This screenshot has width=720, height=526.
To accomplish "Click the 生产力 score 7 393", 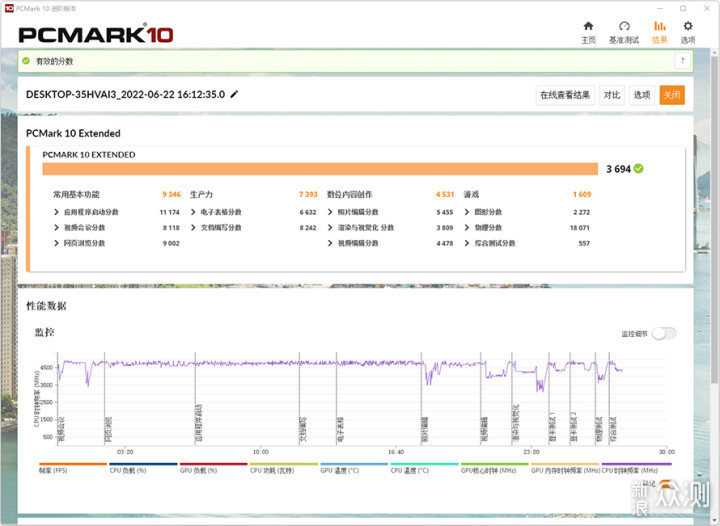I will tap(308, 194).
